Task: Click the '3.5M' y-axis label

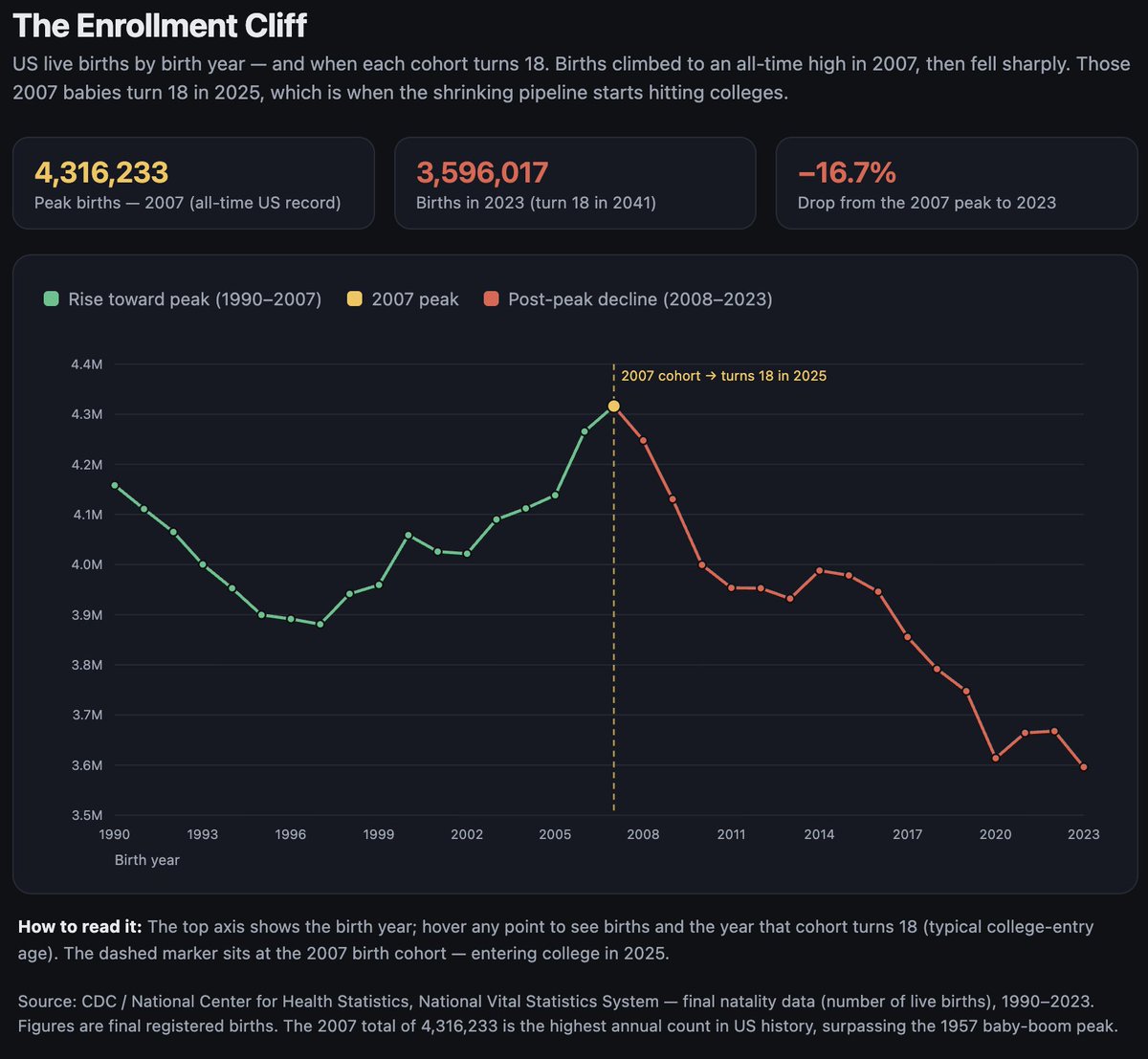Action: coord(86,815)
